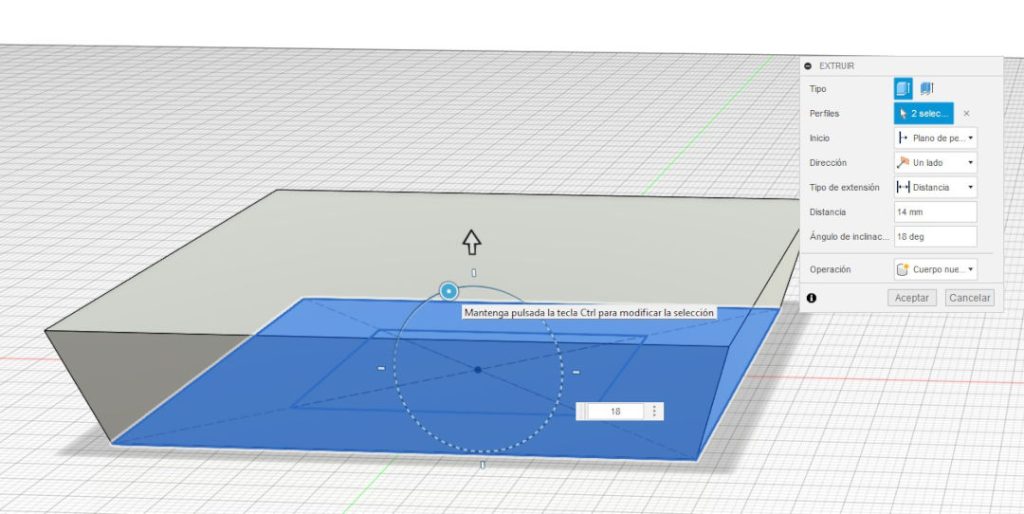Open the options menu beside the 18 input
This screenshot has height=514, width=1024.
click(x=655, y=411)
